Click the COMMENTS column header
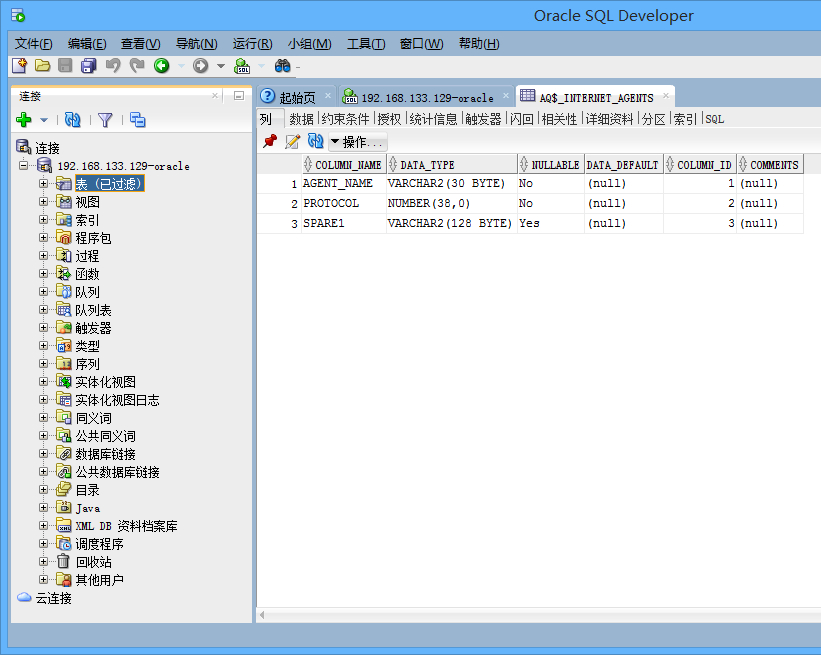This screenshot has height=655, width=821. point(770,165)
